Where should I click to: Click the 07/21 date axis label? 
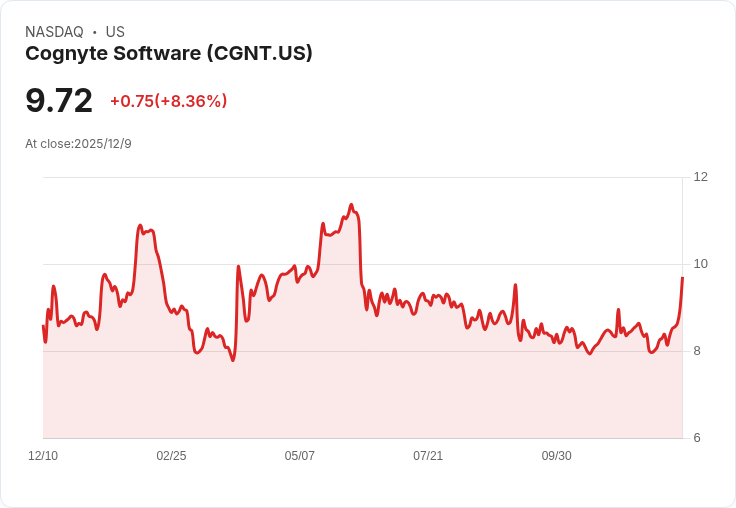[428, 456]
